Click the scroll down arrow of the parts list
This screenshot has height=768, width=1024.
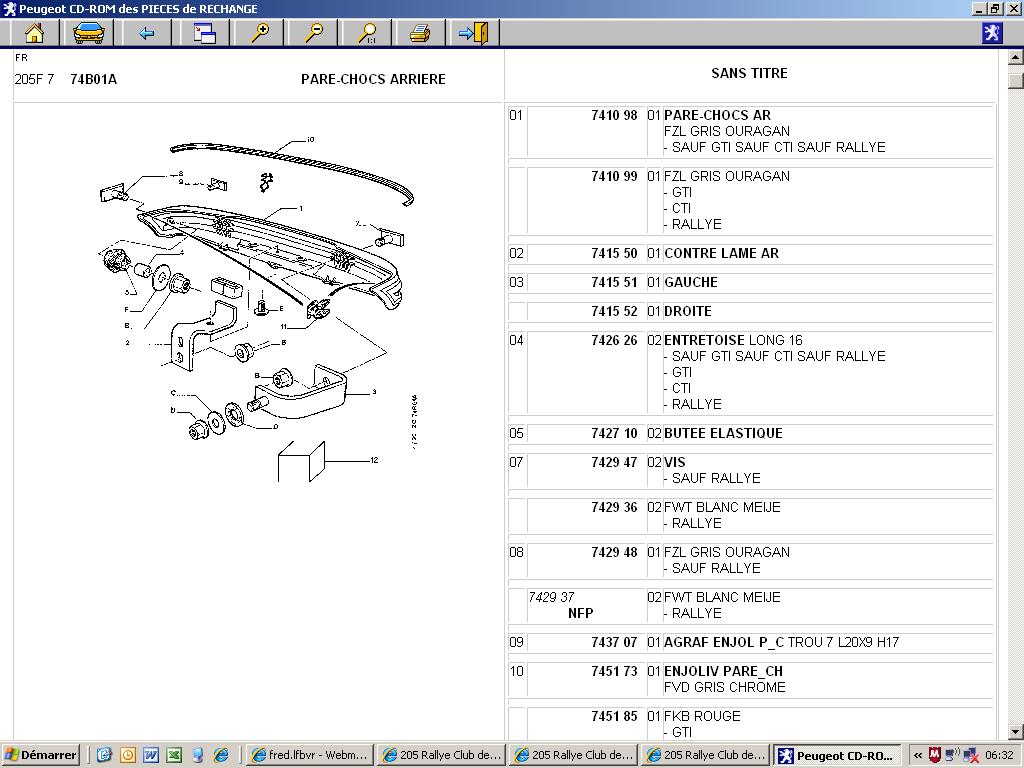[x=1015, y=731]
